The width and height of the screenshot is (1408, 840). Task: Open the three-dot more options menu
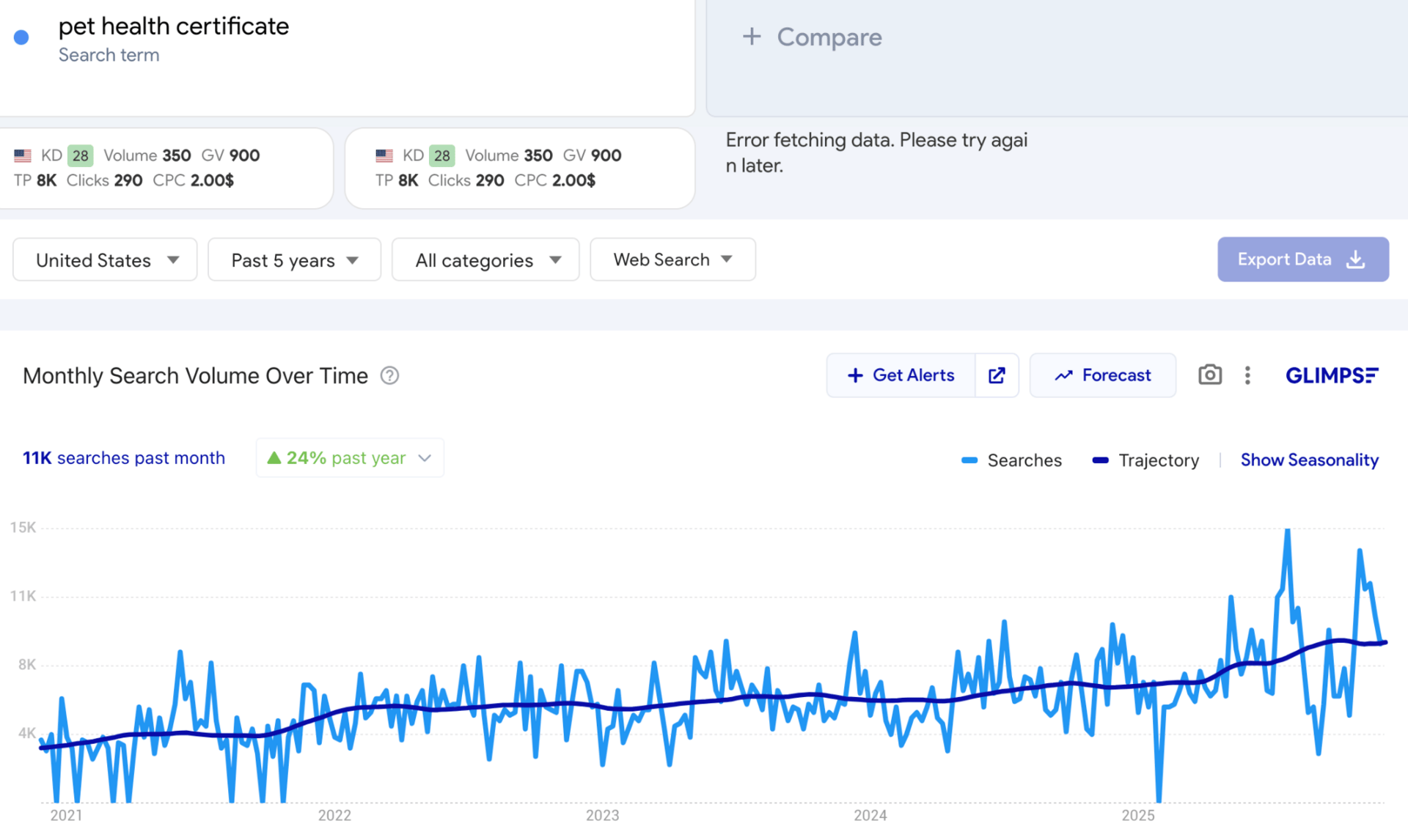point(1247,375)
